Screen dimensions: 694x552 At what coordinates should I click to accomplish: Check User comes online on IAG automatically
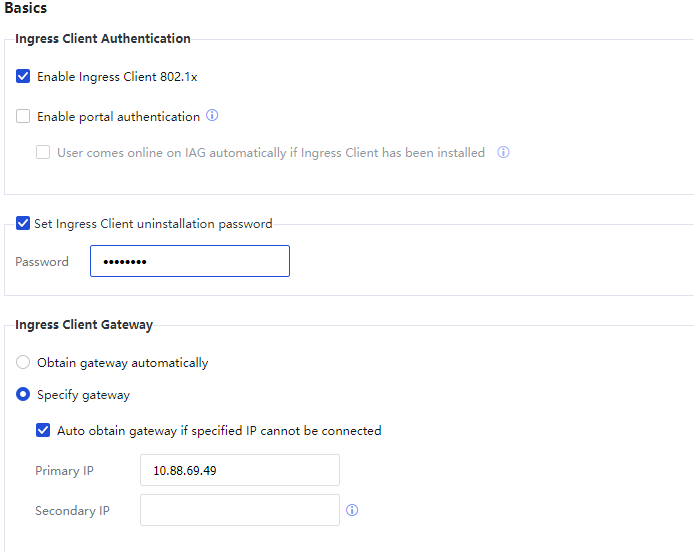coord(43,153)
